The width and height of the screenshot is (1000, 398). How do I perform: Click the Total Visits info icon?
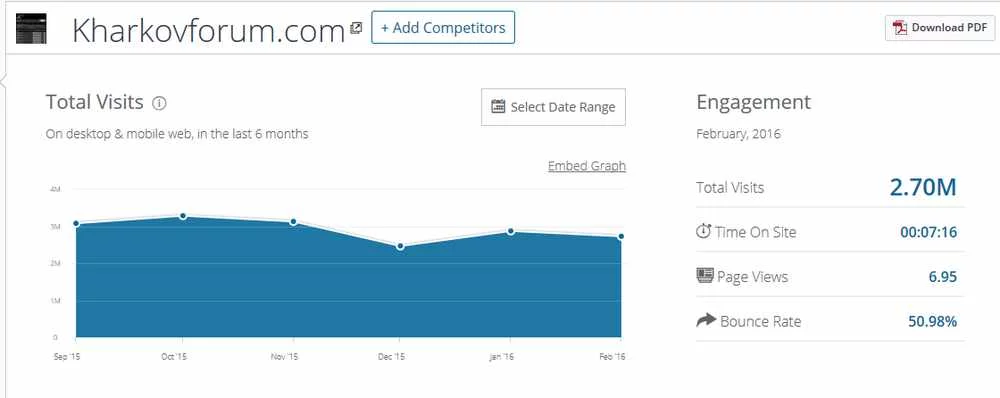pos(159,103)
